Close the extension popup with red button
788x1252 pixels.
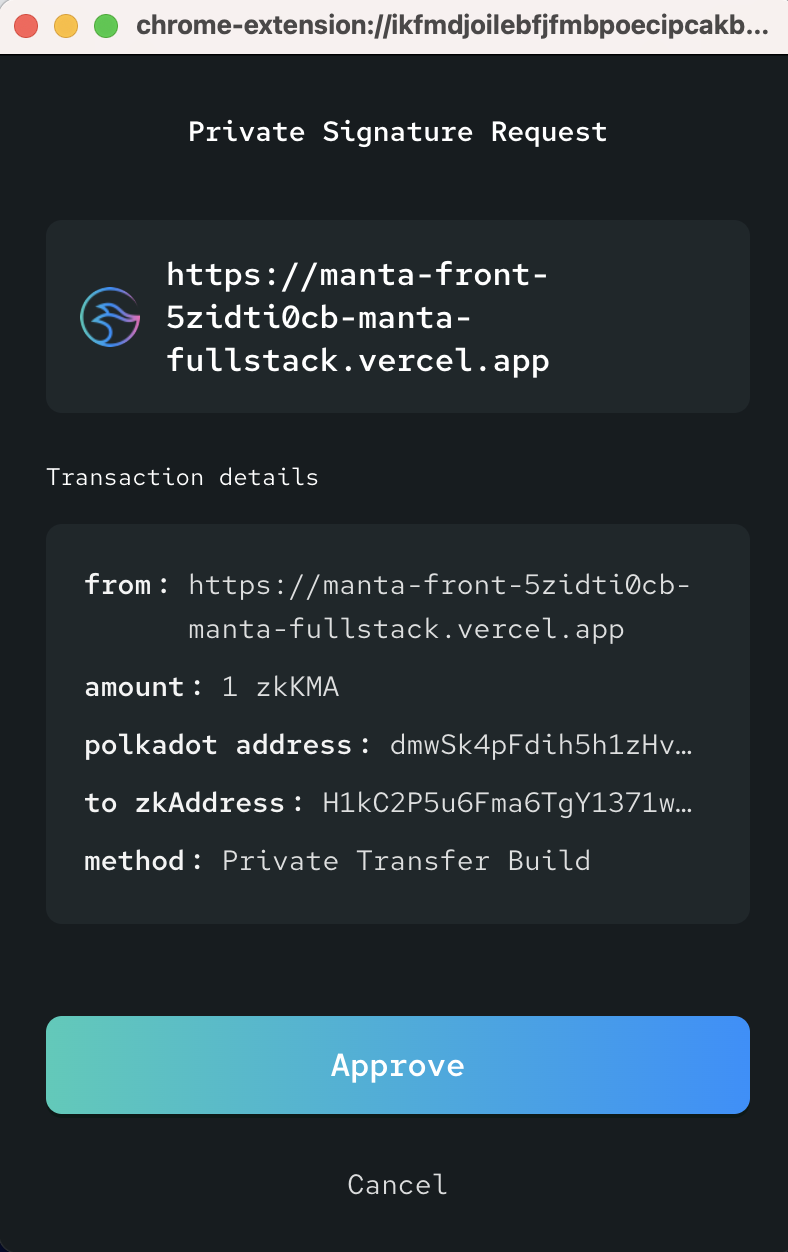click(x=26, y=26)
